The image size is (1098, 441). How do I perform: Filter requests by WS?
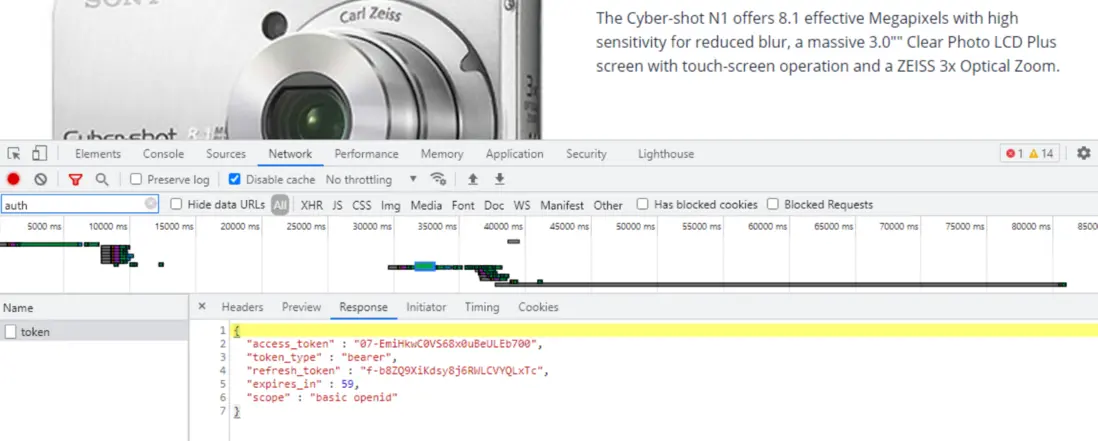(x=522, y=205)
